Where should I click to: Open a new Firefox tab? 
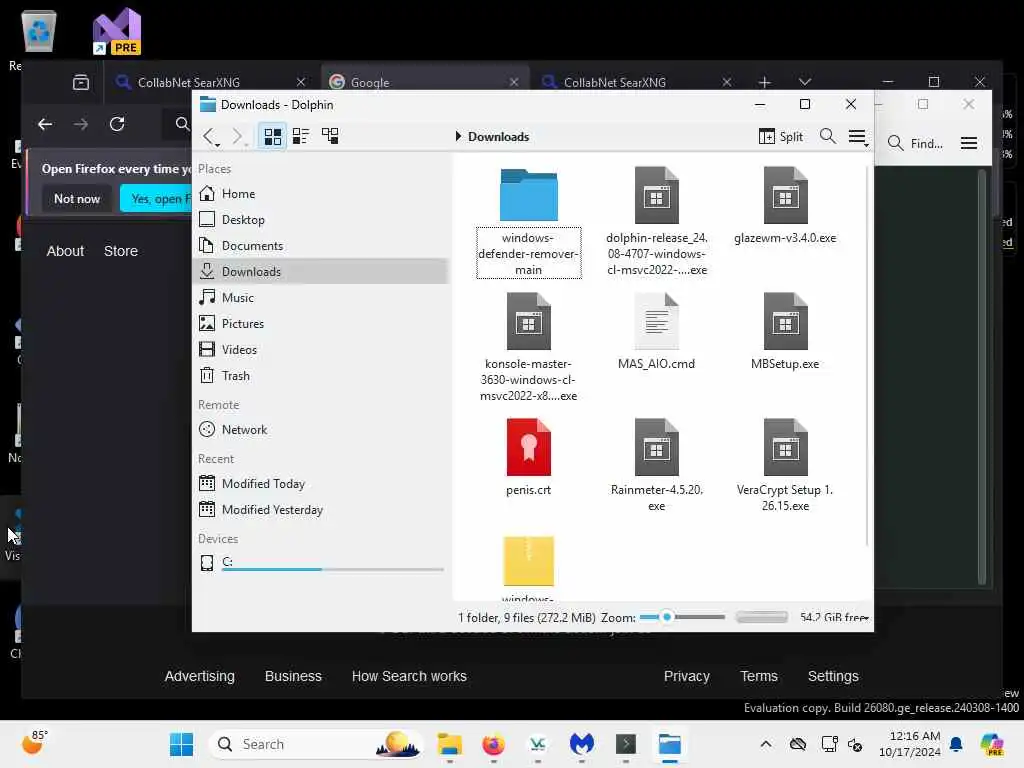765,82
